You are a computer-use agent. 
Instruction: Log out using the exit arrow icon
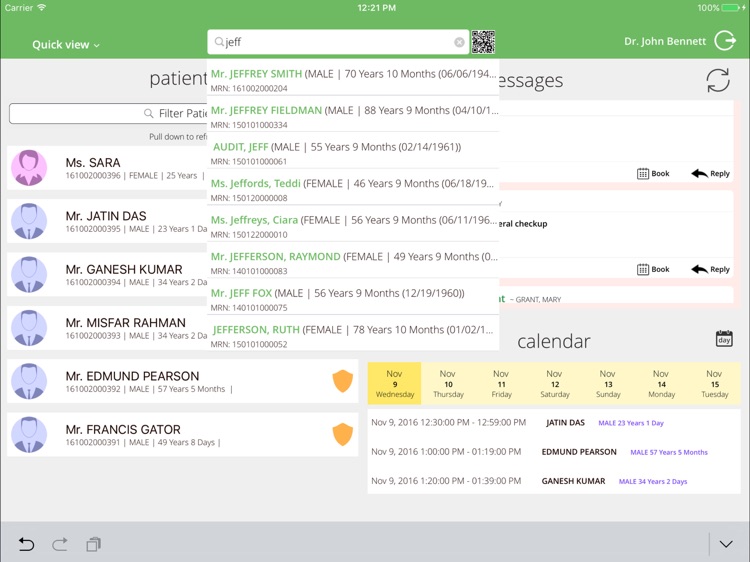(725, 41)
